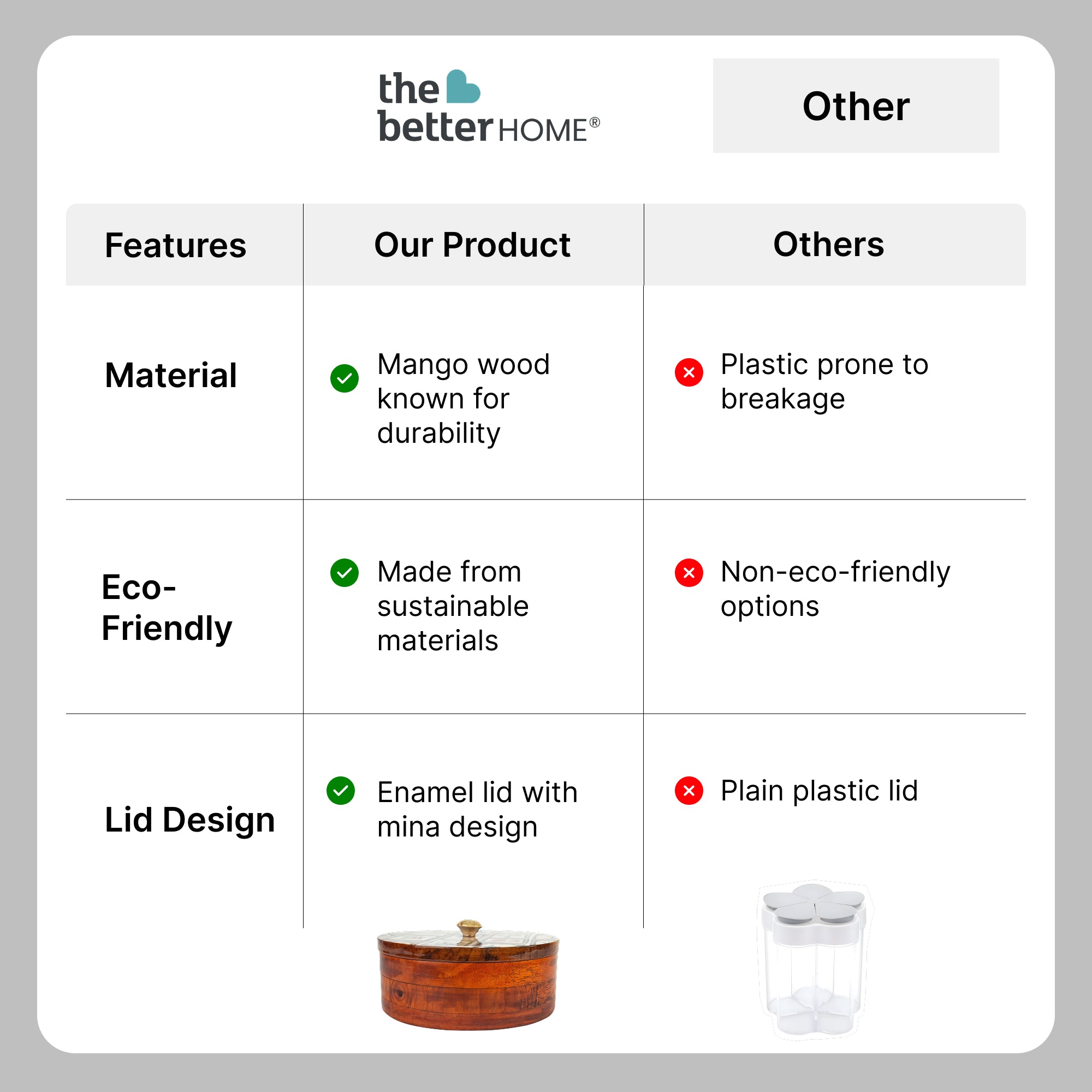Screen dimensions: 1092x1092
Task: Click the teal heart logo icon
Action: (x=462, y=87)
